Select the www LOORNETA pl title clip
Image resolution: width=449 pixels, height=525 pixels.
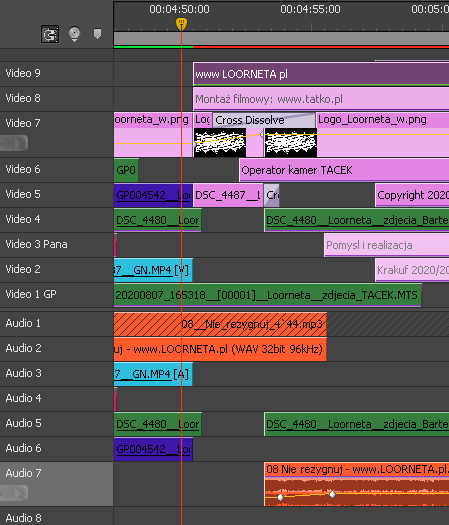pos(321,74)
